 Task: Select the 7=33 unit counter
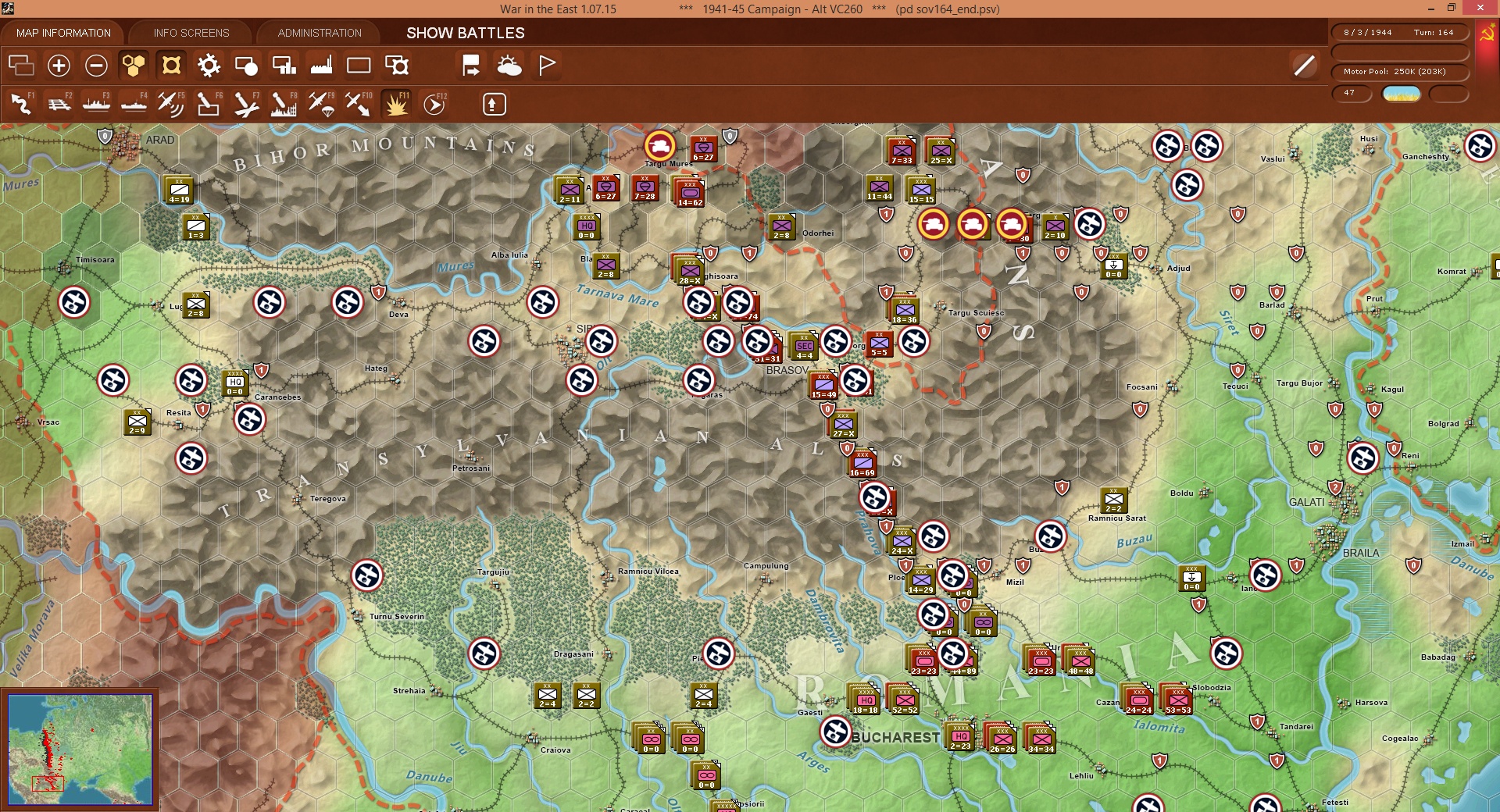[x=902, y=151]
